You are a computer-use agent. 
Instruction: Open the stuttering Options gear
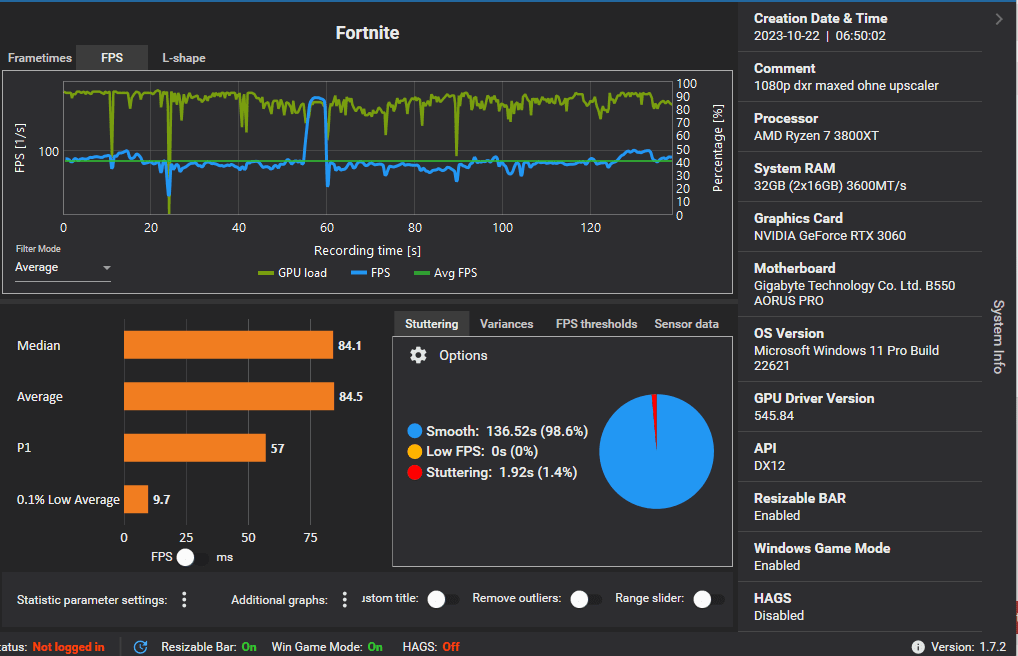pyautogui.click(x=418, y=355)
